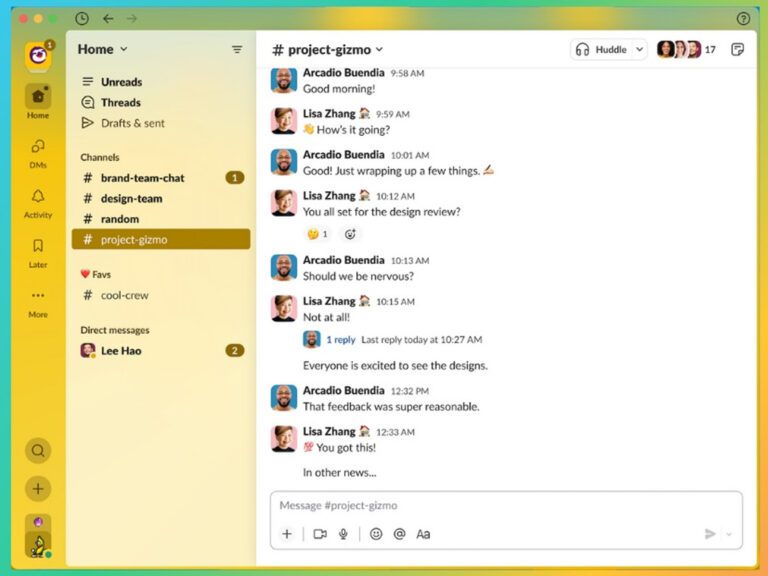This screenshot has height=576, width=768.
Task: Open direct message with Lee Hao
Action: (x=161, y=351)
